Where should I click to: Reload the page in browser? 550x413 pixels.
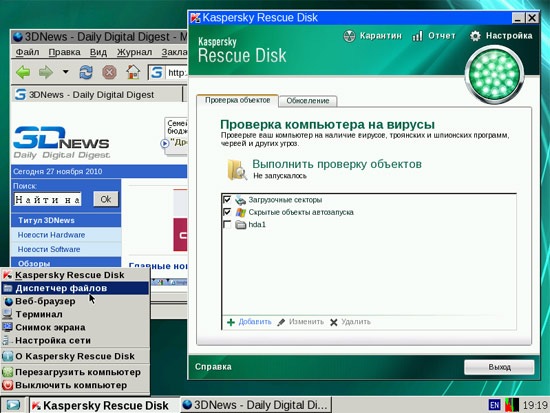pyautogui.click(x=86, y=72)
